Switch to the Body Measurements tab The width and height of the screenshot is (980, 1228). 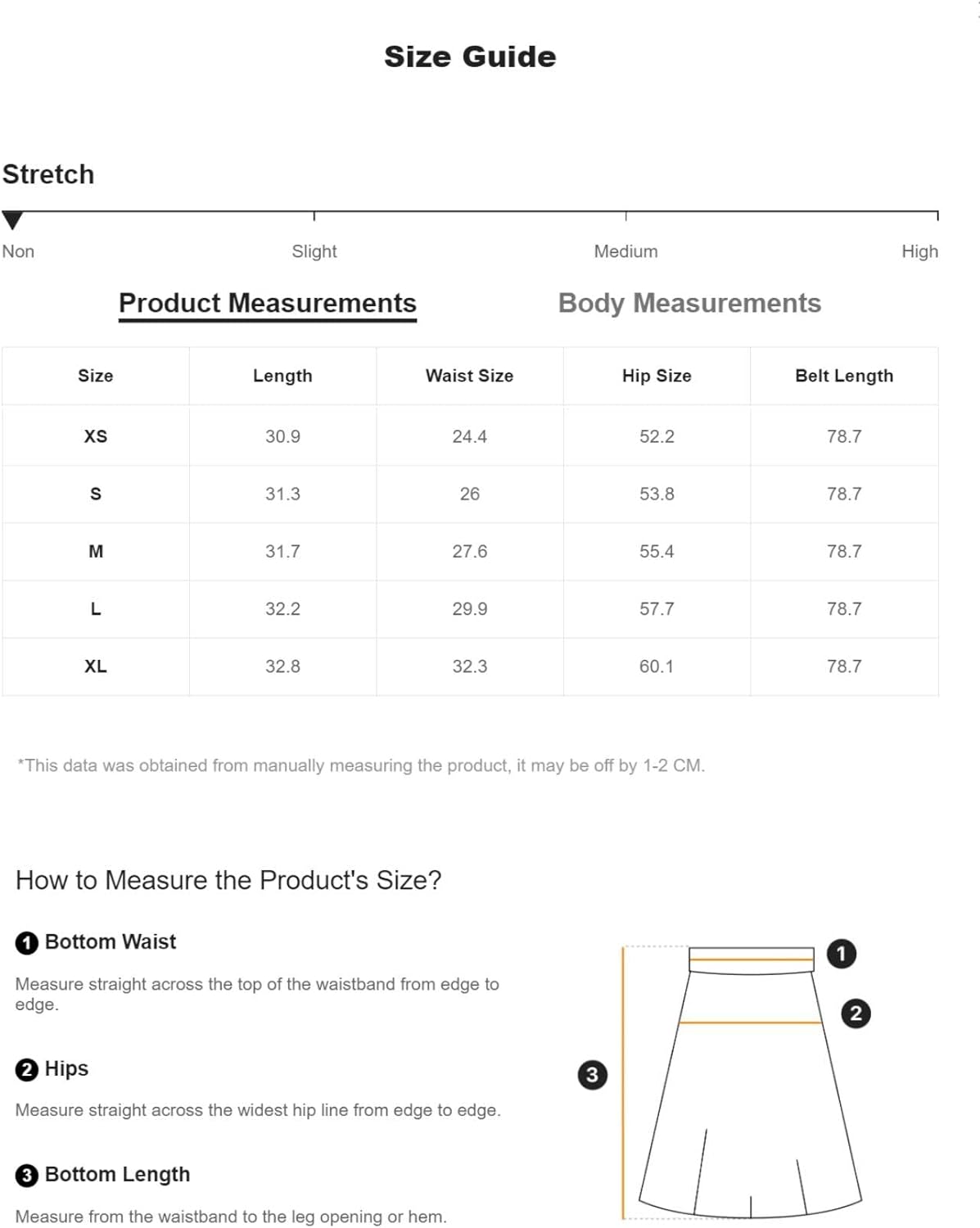(x=689, y=303)
